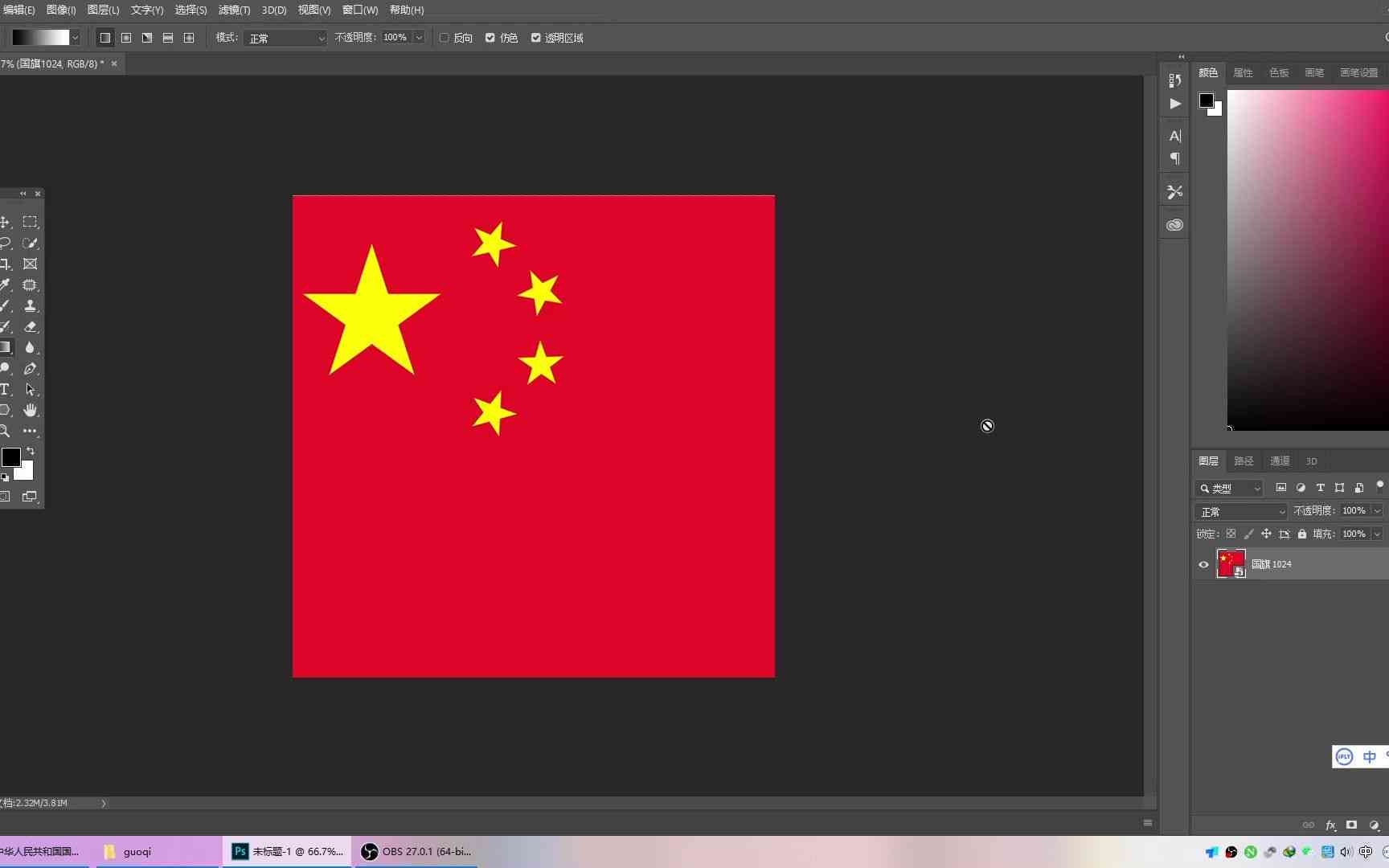Choose the reflected gradient style button
The width and height of the screenshot is (1389, 868).
coord(168,38)
